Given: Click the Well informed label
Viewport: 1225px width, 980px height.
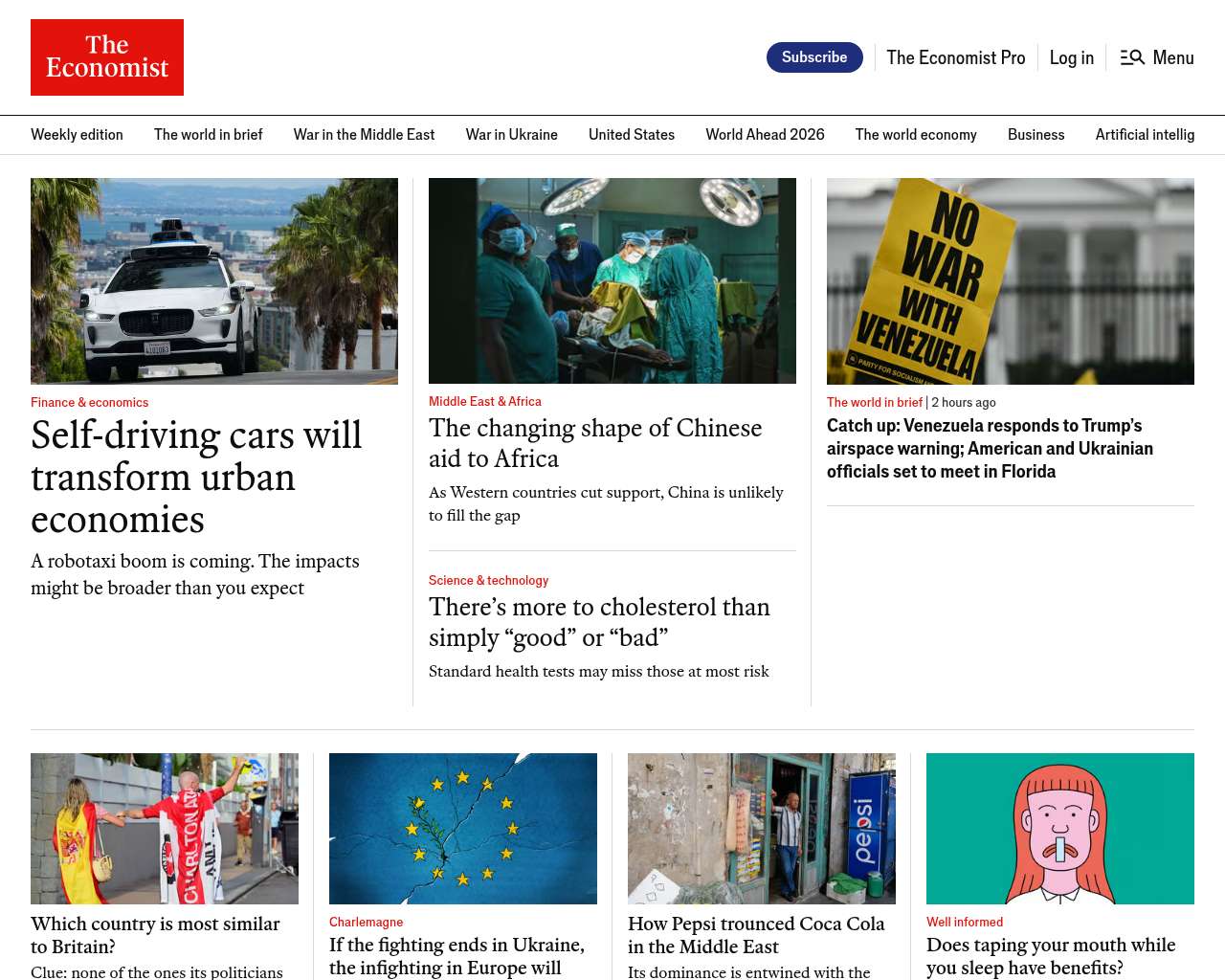Looking at the screenshot, I should pos(965,923).
